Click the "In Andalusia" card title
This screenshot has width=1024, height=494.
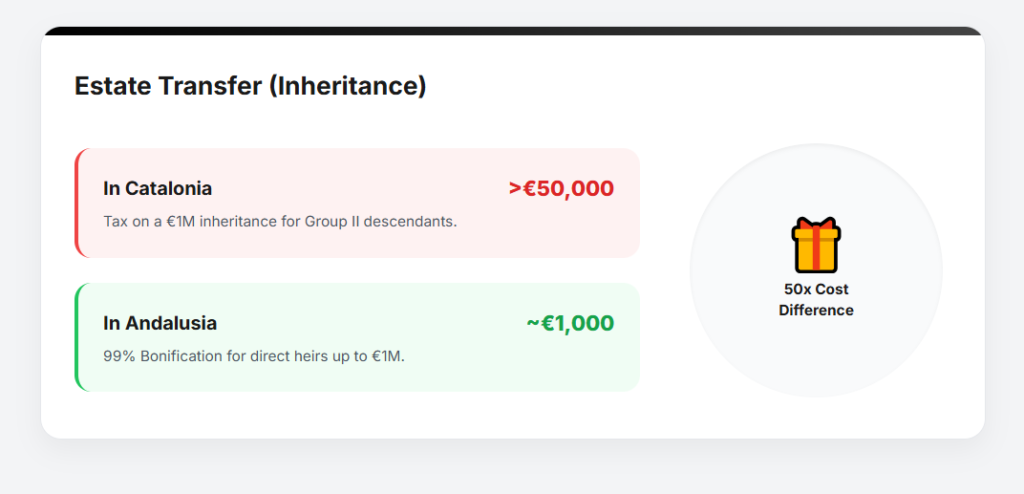click(x=160, y=323)
